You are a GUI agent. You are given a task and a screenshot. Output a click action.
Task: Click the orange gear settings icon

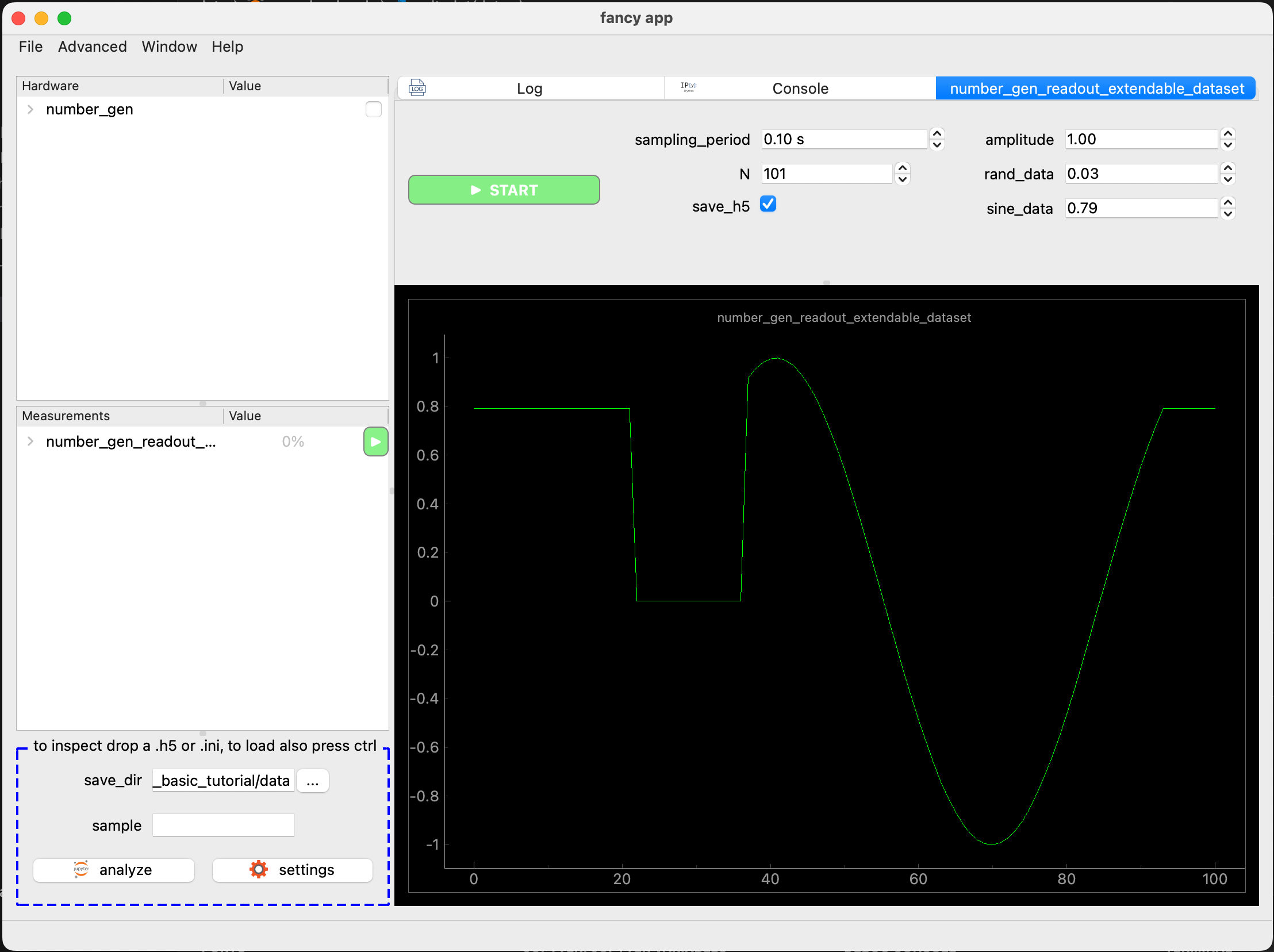pos(259,869)
